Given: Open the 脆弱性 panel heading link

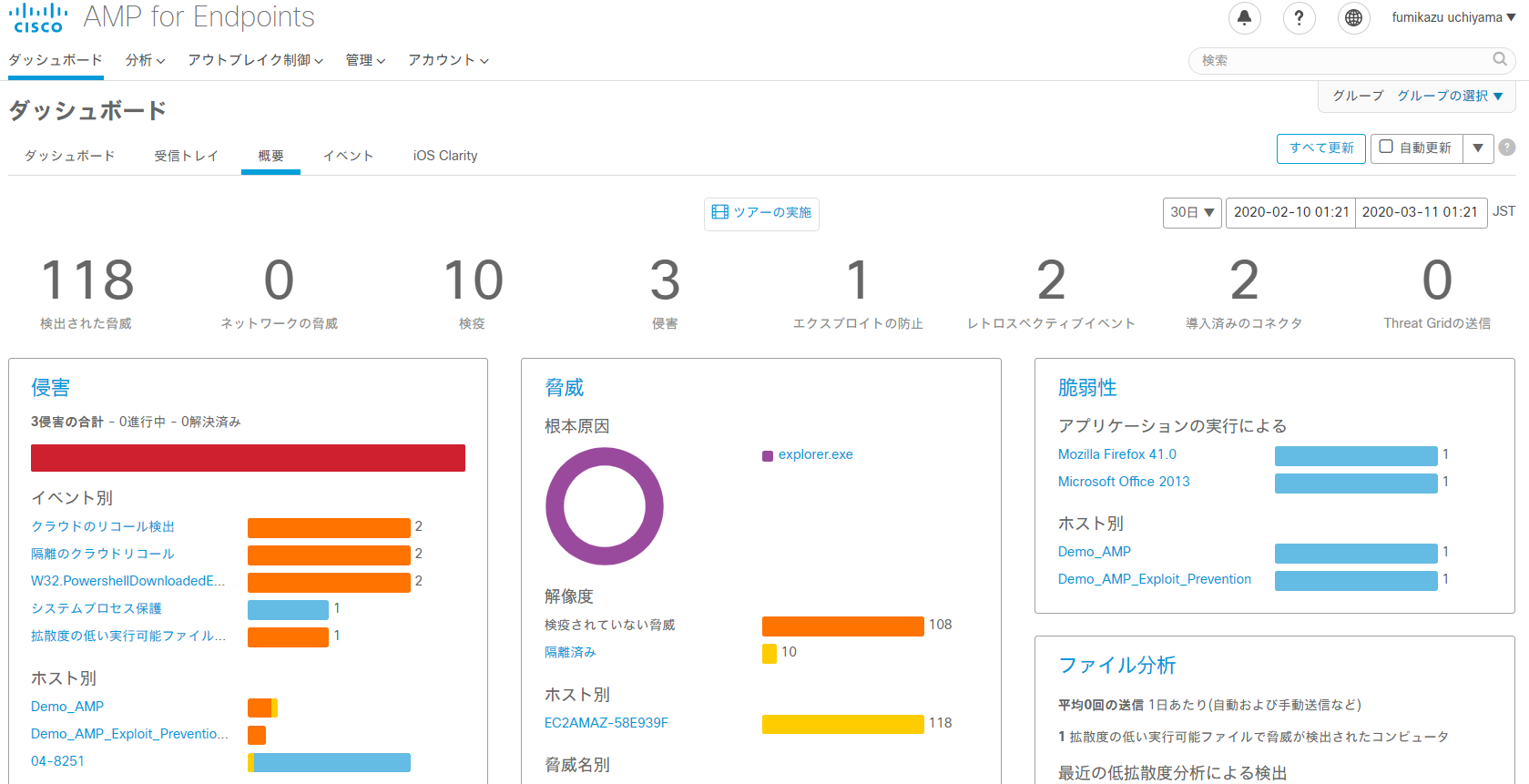Looking at the screenshot, I should [x=1087, y=388].
